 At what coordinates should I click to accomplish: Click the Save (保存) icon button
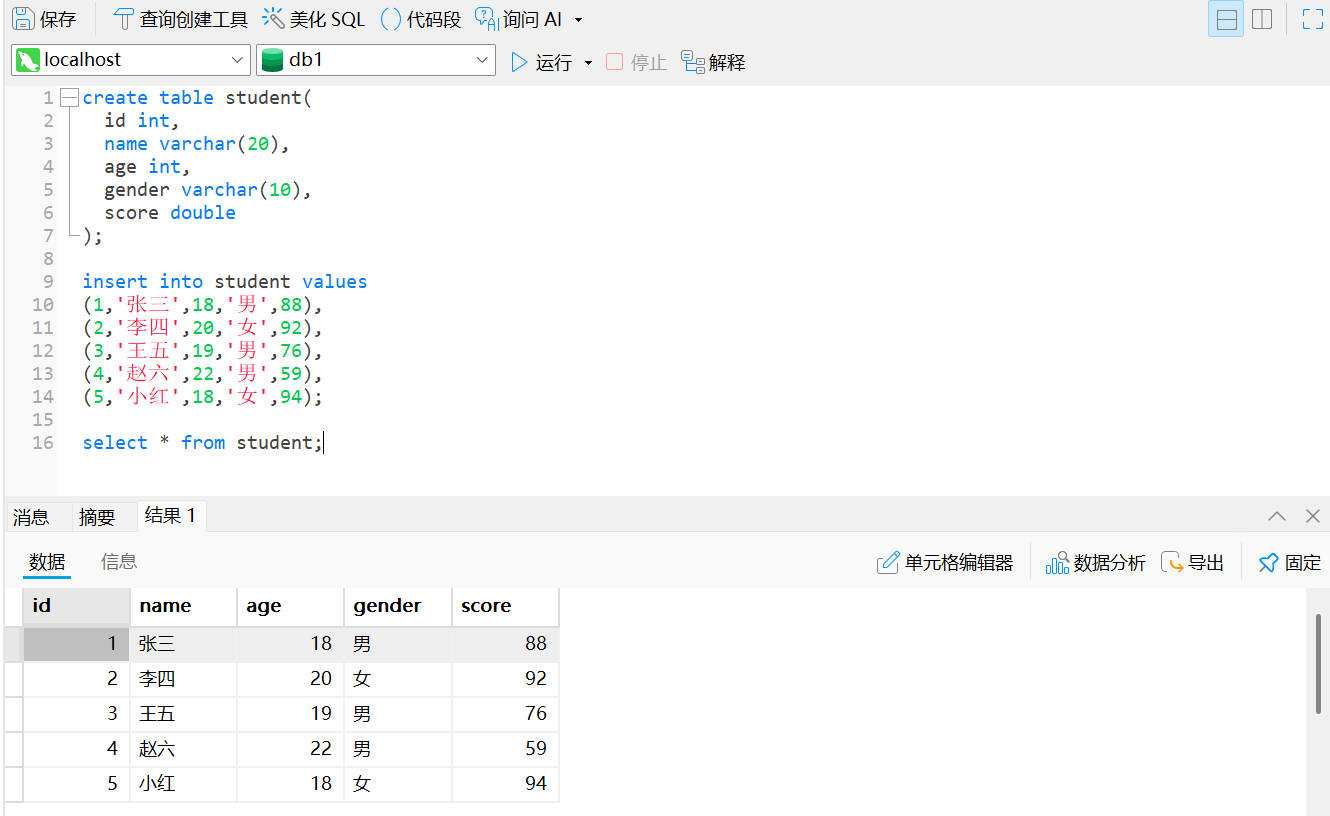click(43, 19)
